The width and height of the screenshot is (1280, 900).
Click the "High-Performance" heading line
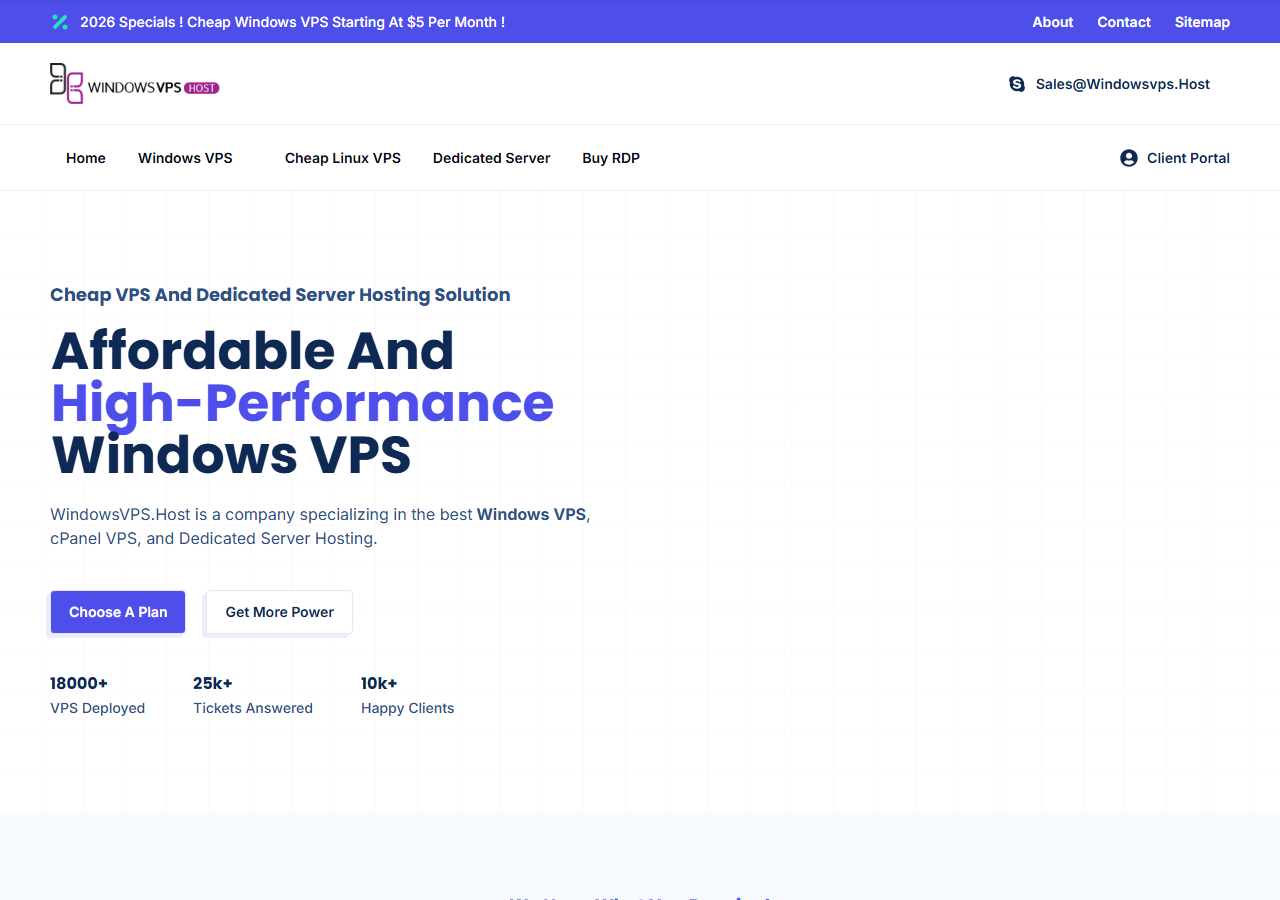tap(302, 402)
